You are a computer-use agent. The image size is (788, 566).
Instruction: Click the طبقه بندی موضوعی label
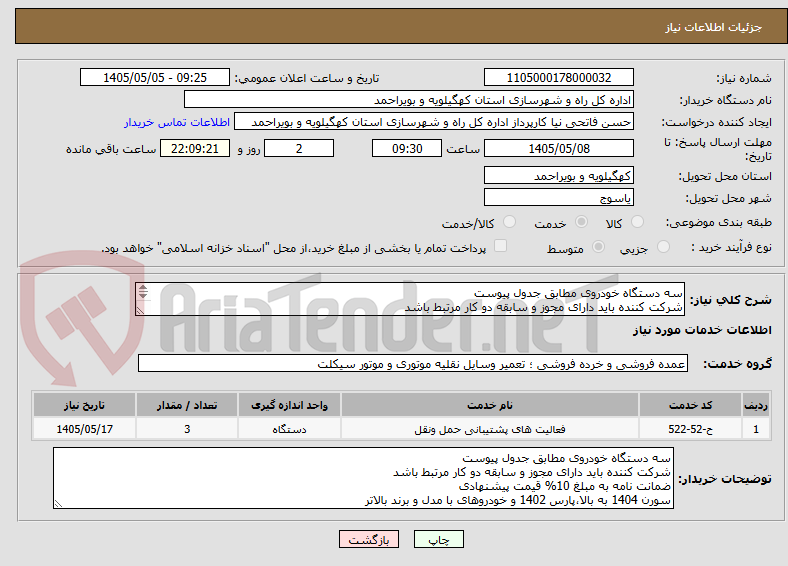[x=719, y=222]
